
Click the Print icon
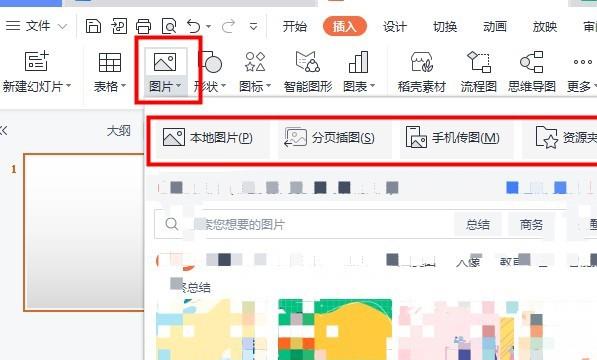click(x=144, y=27)
